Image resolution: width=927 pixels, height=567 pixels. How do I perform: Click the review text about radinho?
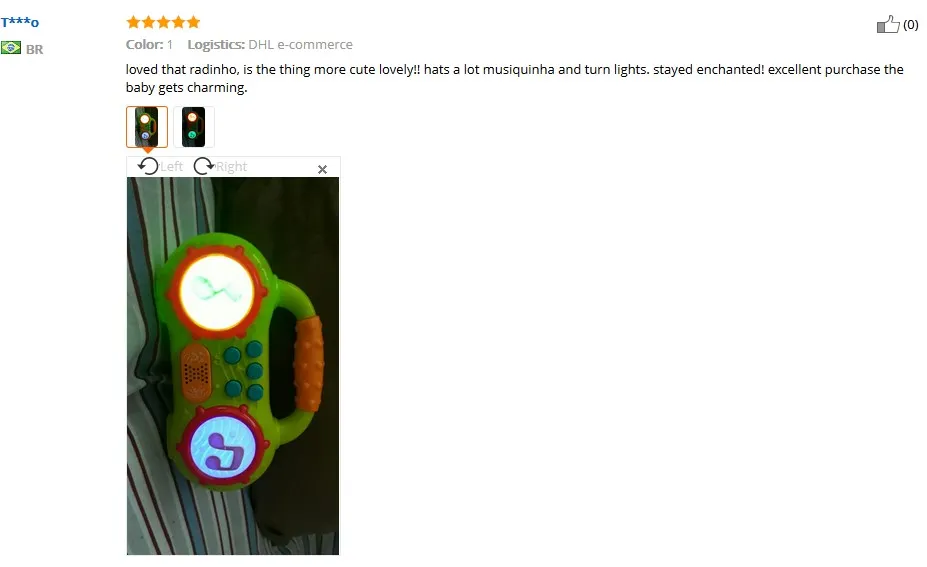coord(514,78)
